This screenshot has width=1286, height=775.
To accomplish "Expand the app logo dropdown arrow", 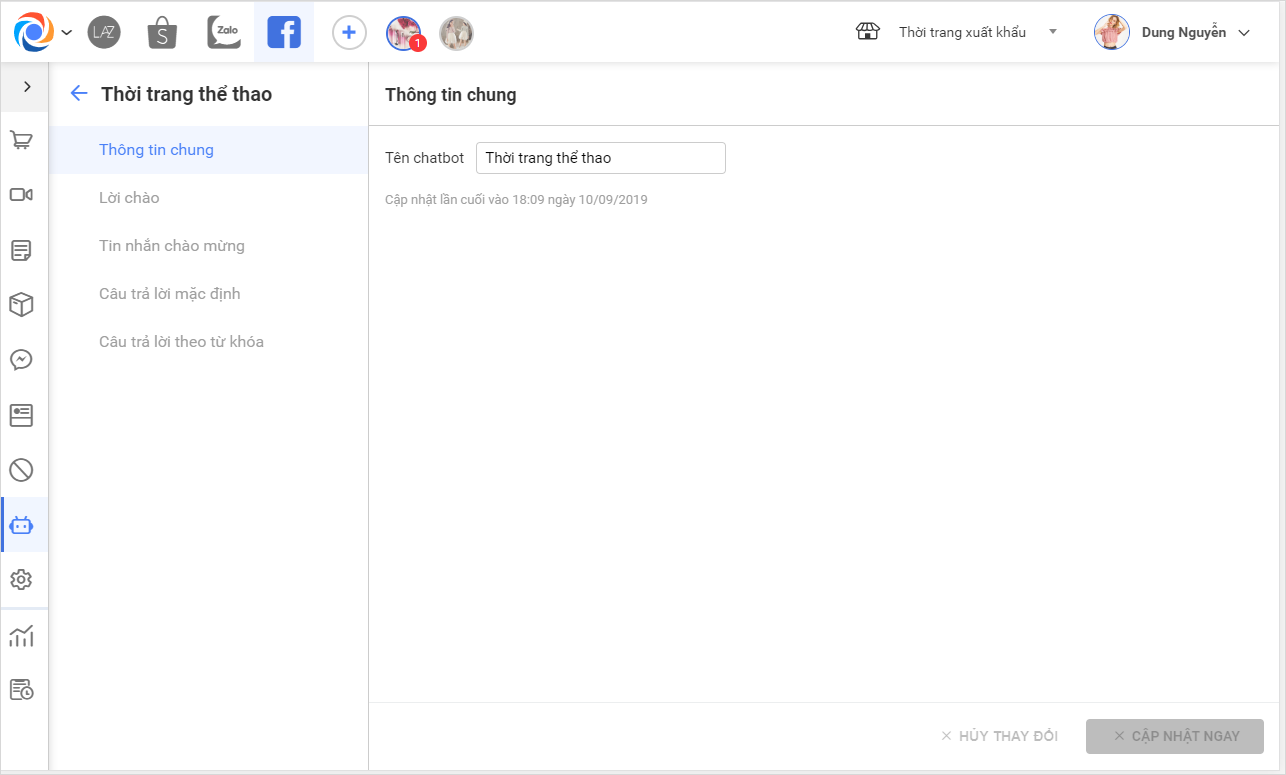I will coord(66,32).
